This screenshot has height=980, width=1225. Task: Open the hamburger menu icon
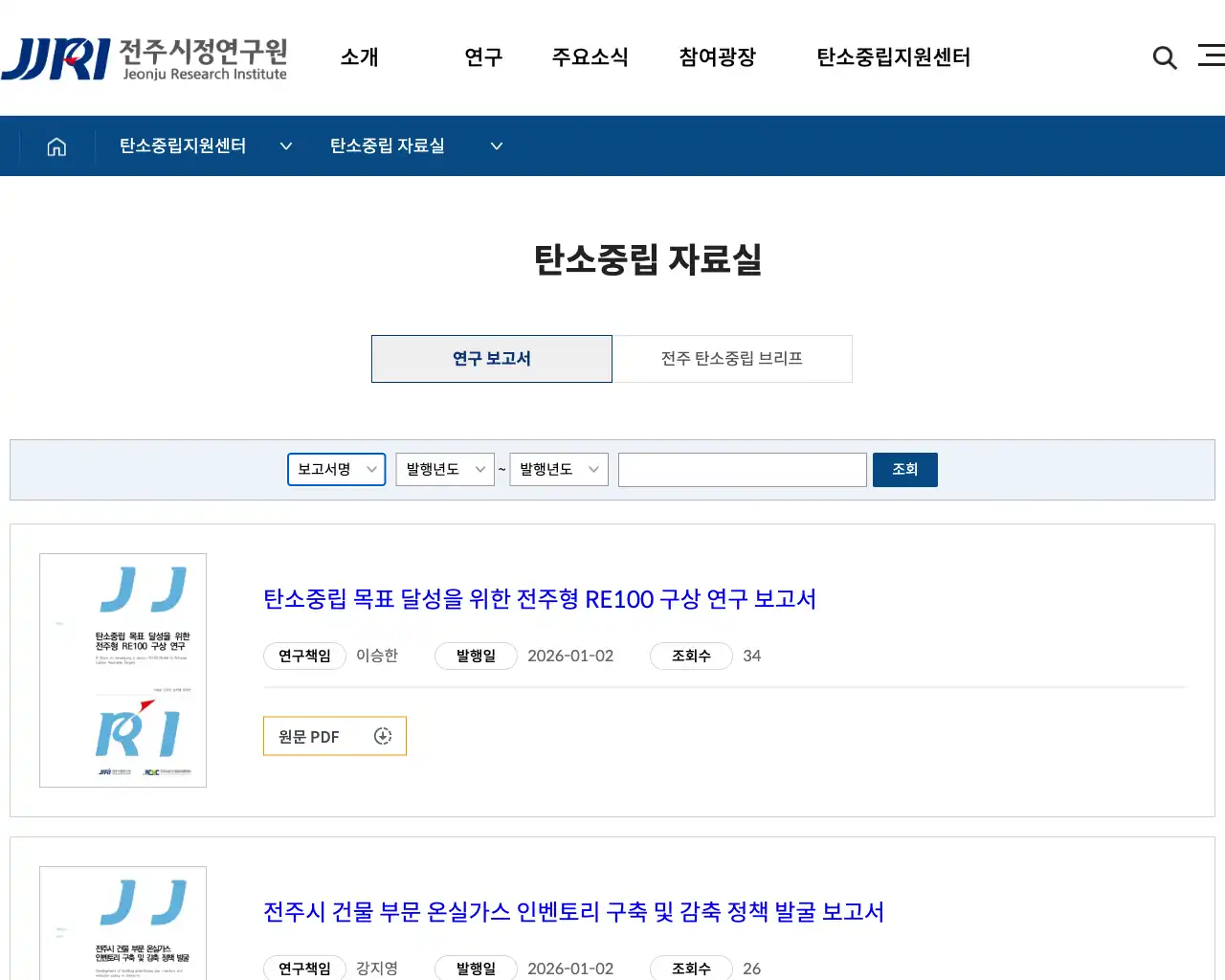coord(1212,56)
